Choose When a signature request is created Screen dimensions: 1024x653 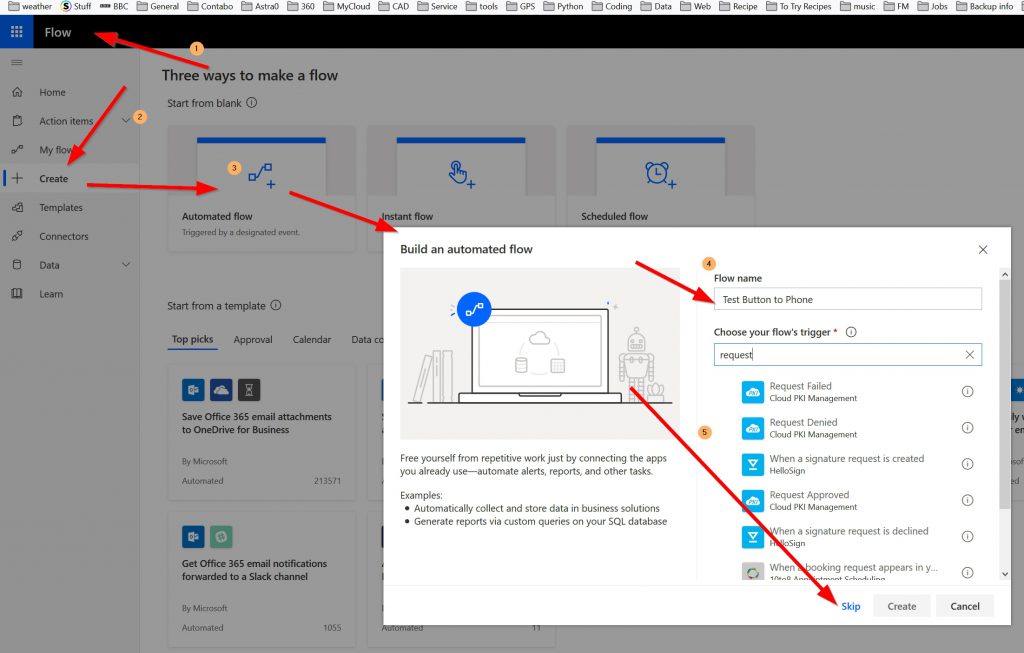click(845, 464)
